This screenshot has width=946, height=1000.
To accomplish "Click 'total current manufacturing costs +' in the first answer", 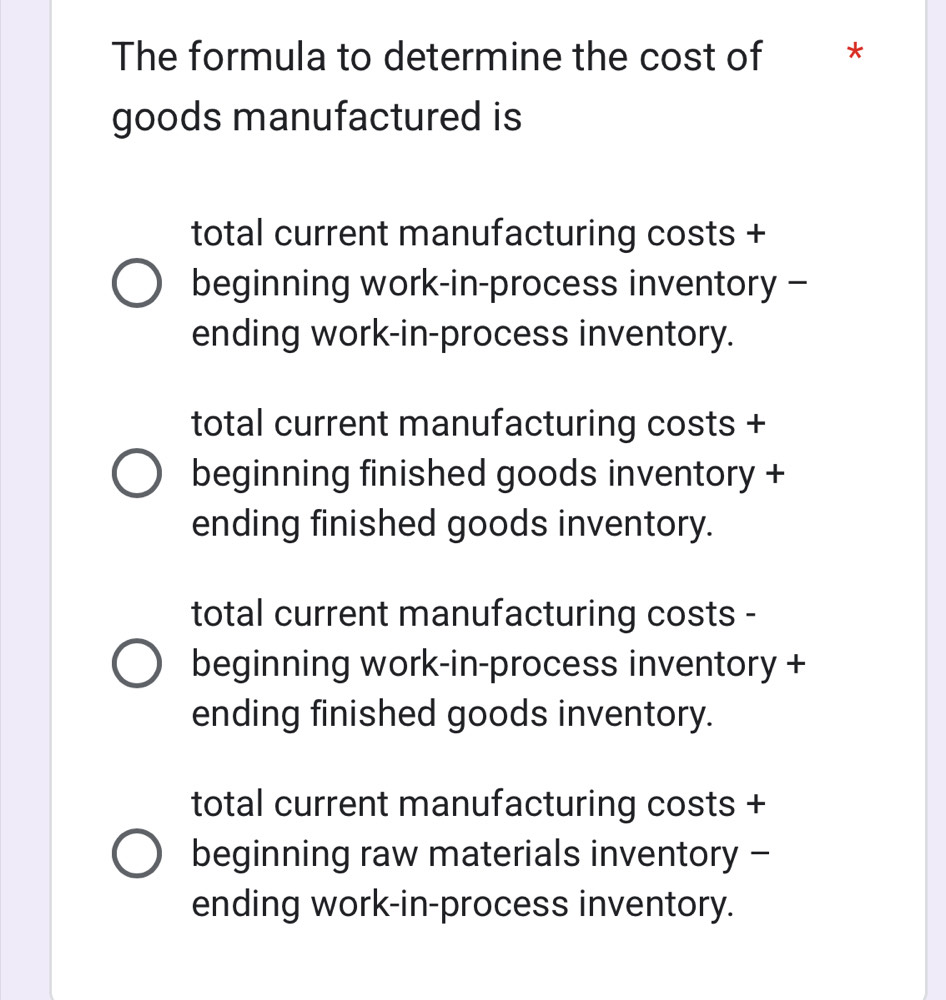I will pos(479,235).
